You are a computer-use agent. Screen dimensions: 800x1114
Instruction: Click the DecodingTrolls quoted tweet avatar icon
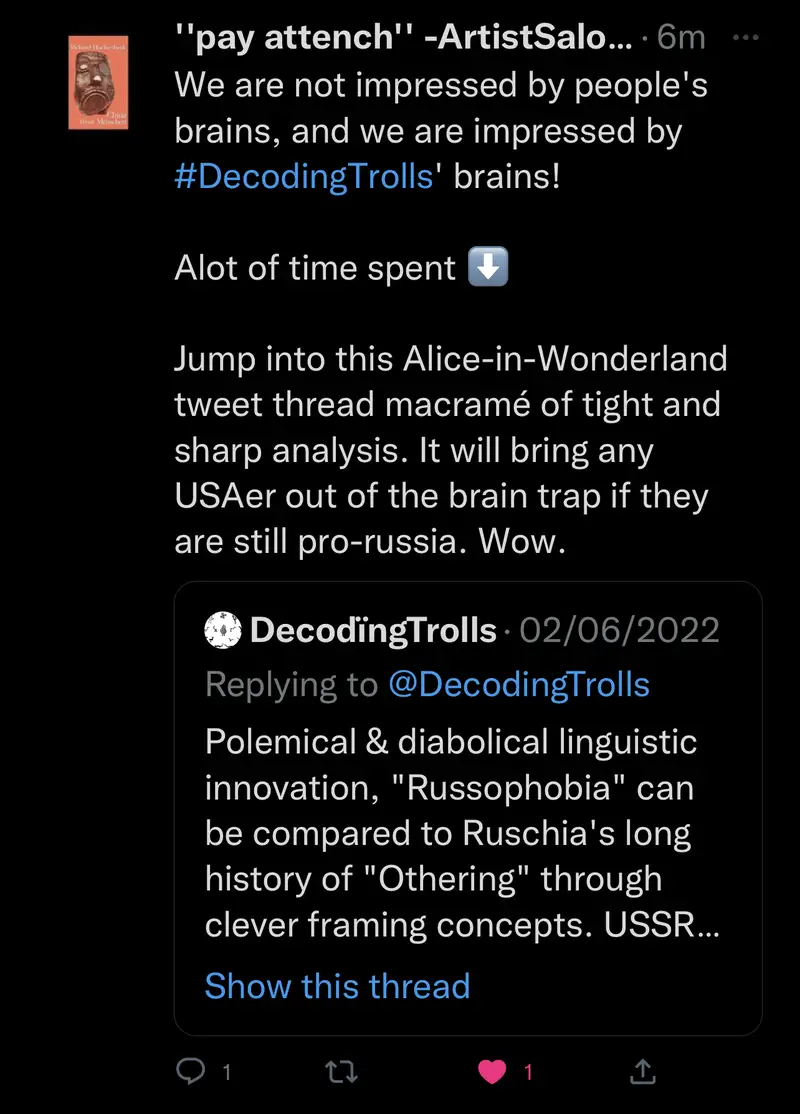pos(224,630)
